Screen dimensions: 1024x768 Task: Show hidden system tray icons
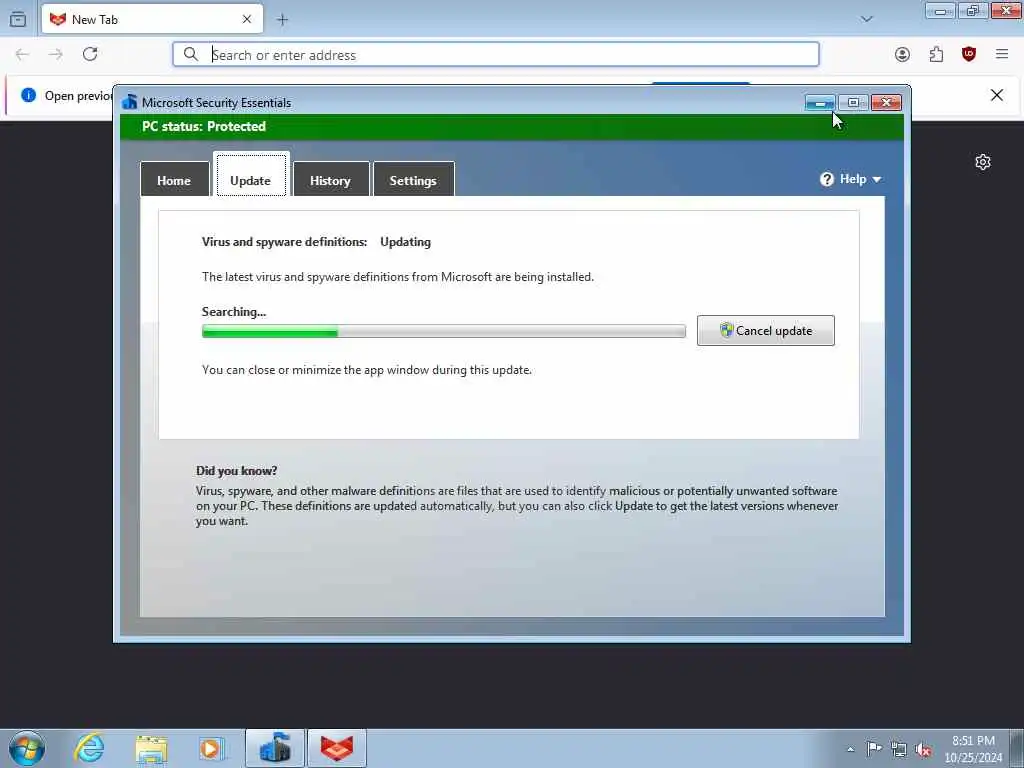click(x=850, y=749)
